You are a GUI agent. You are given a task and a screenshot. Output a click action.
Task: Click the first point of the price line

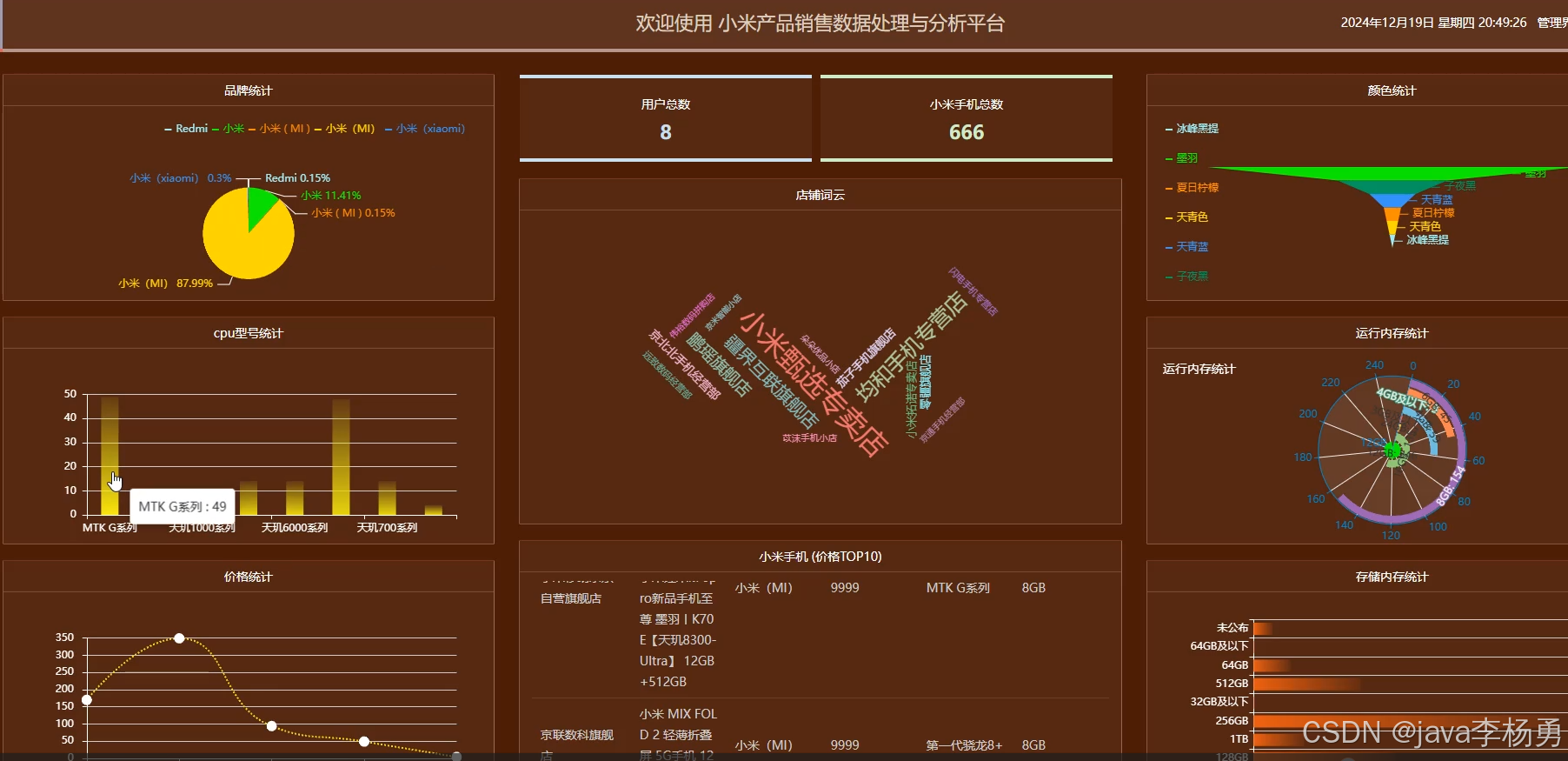pyautogui.click(x=87, y=700)
